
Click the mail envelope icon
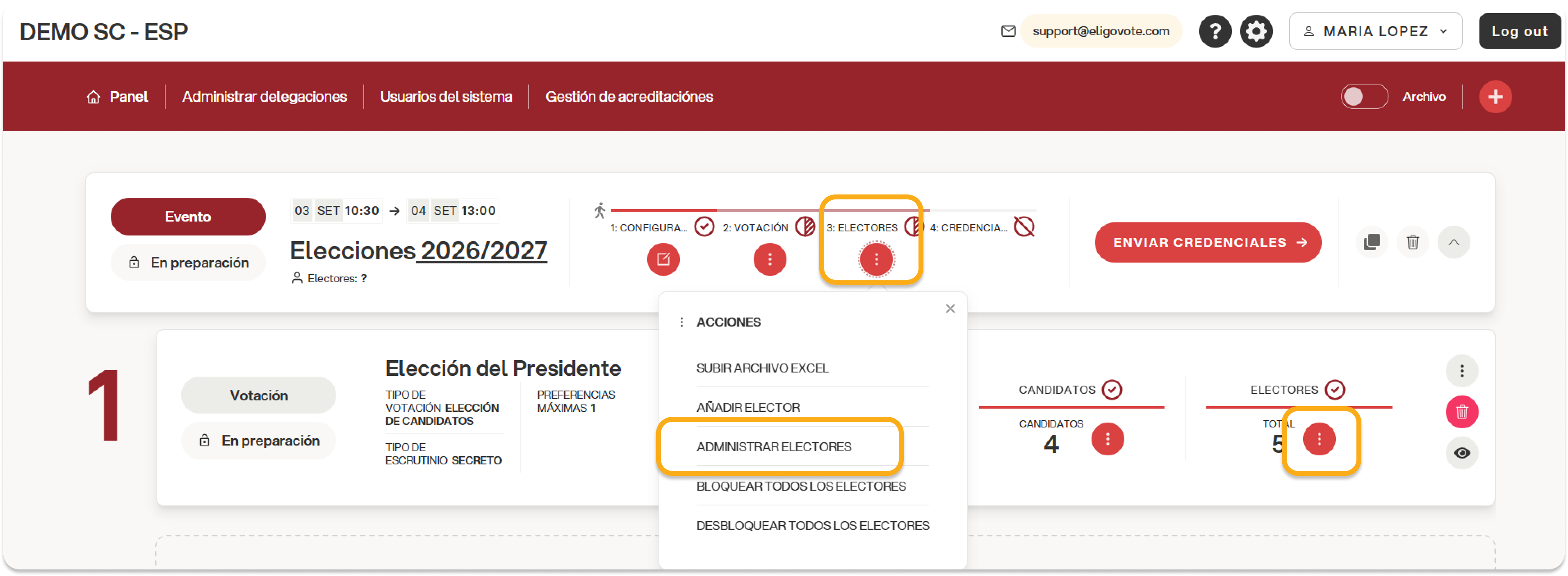[x=1008, y=31]
